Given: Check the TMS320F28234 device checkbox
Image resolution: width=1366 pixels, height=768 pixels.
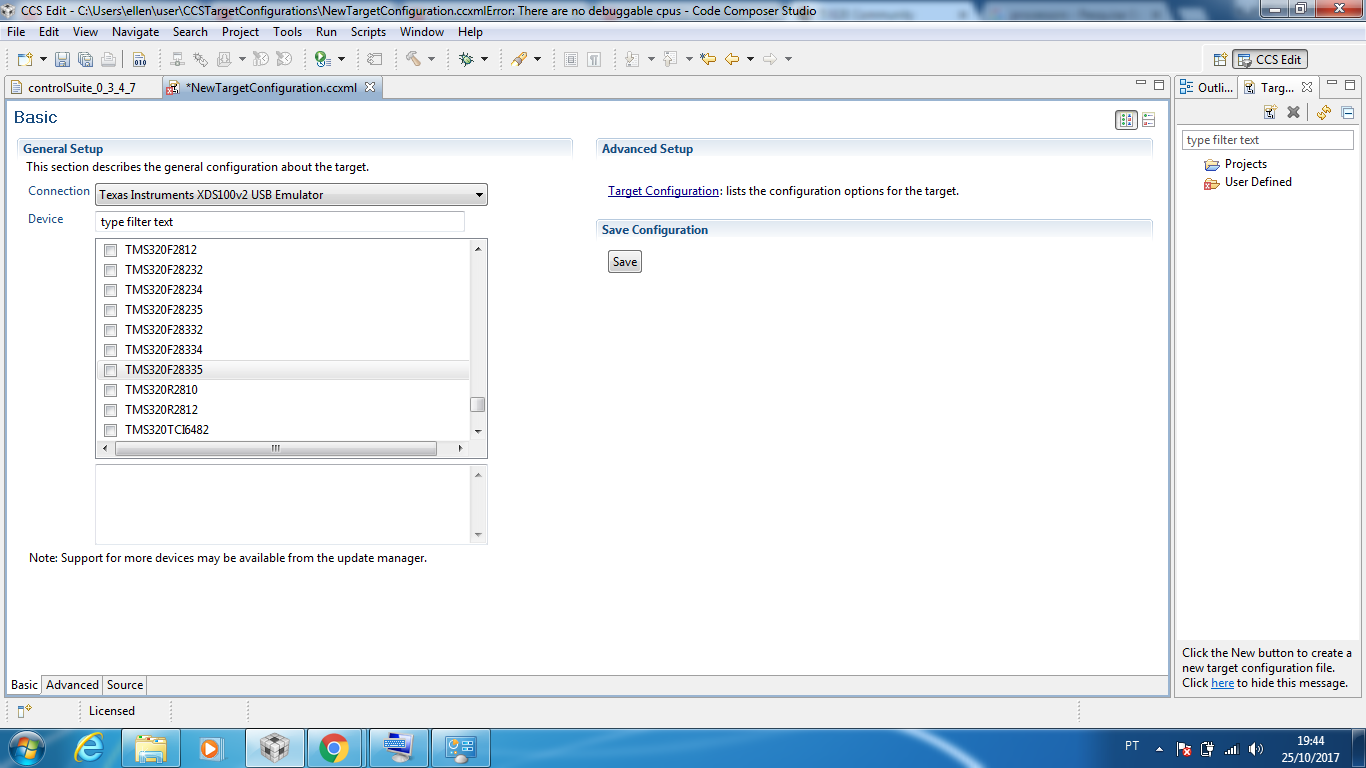Looking at the screenshot, I should coord(111,290).
